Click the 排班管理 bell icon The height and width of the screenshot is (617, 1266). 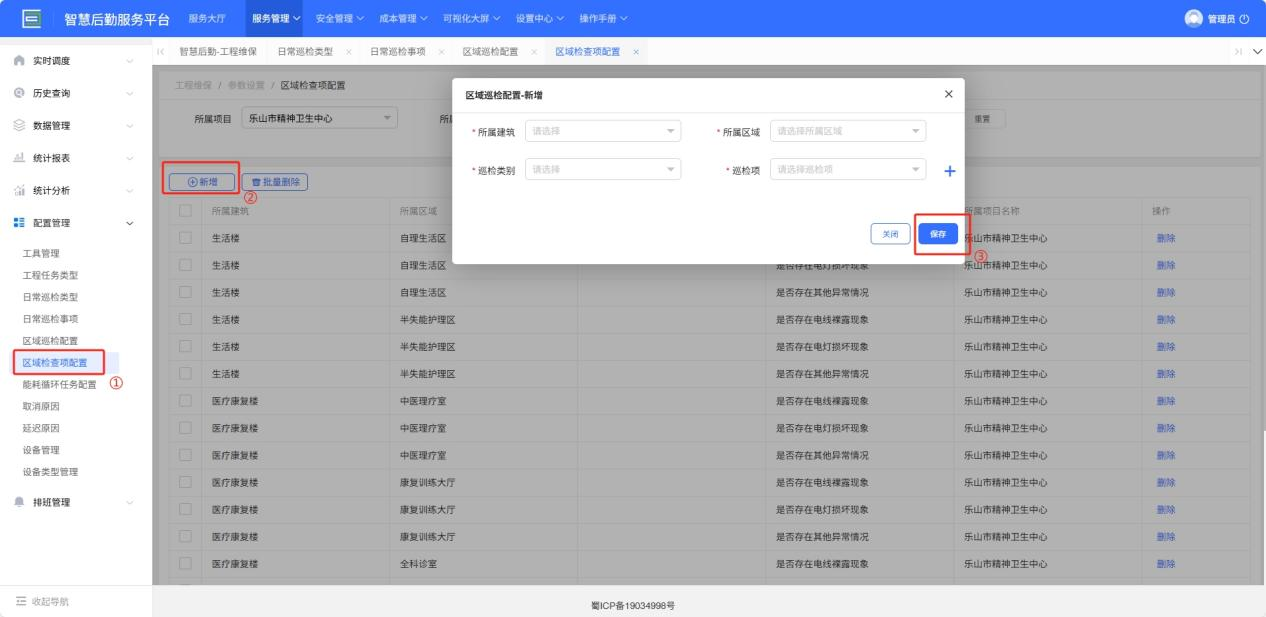click(x=20, y=502)
